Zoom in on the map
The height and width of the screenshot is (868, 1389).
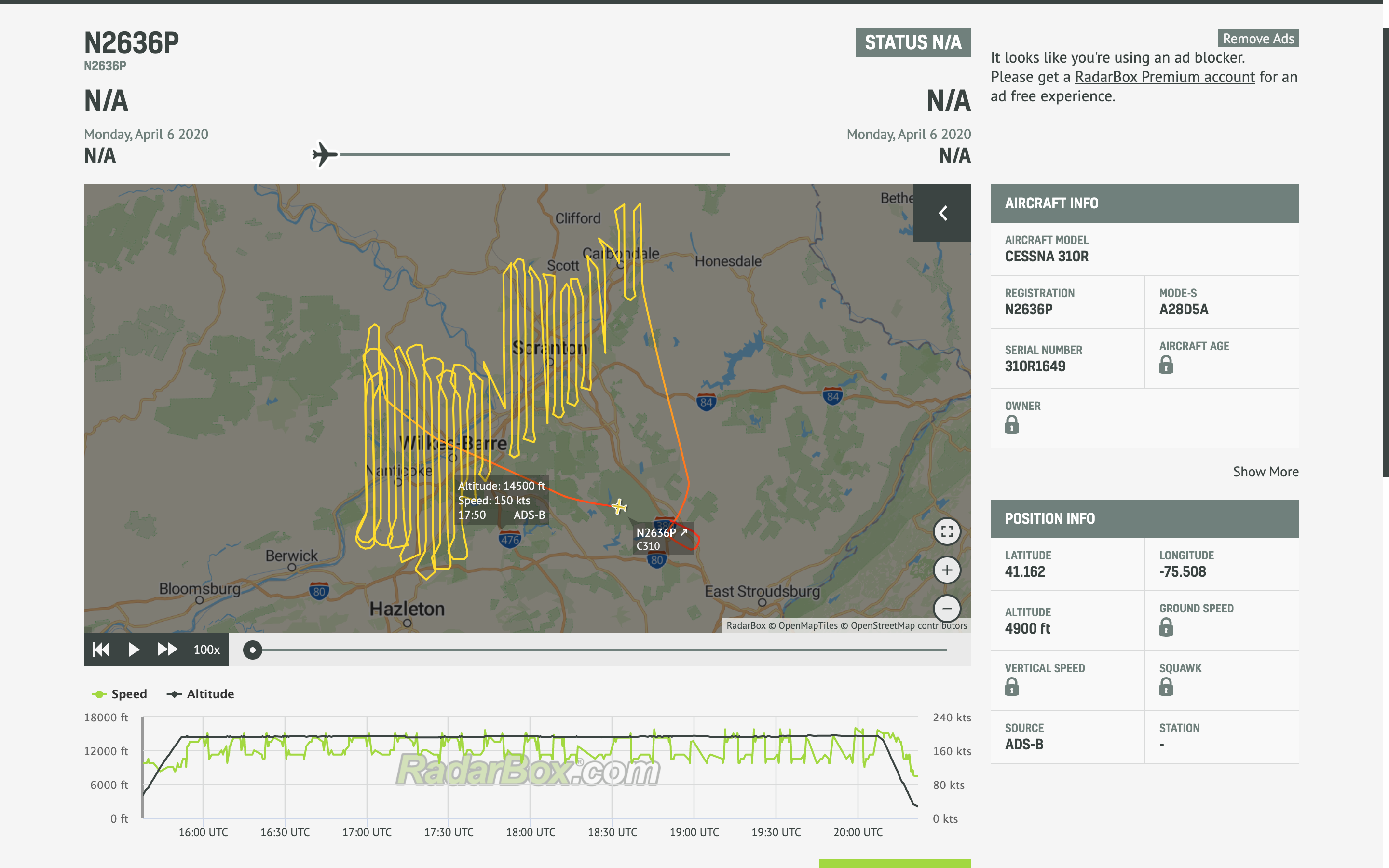click(x=947, y=570)
